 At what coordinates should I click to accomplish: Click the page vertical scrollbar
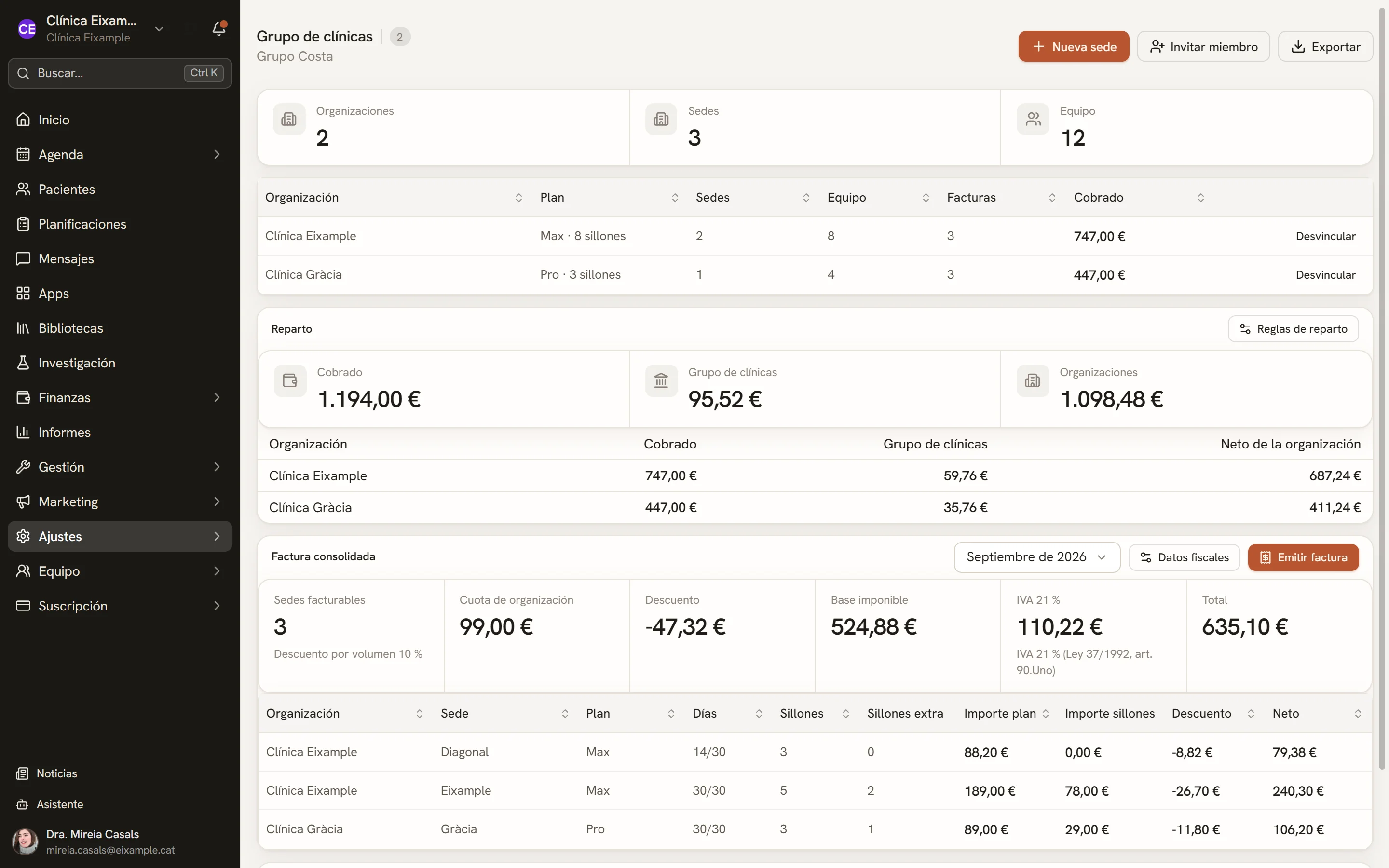(x=1382, y=388)
